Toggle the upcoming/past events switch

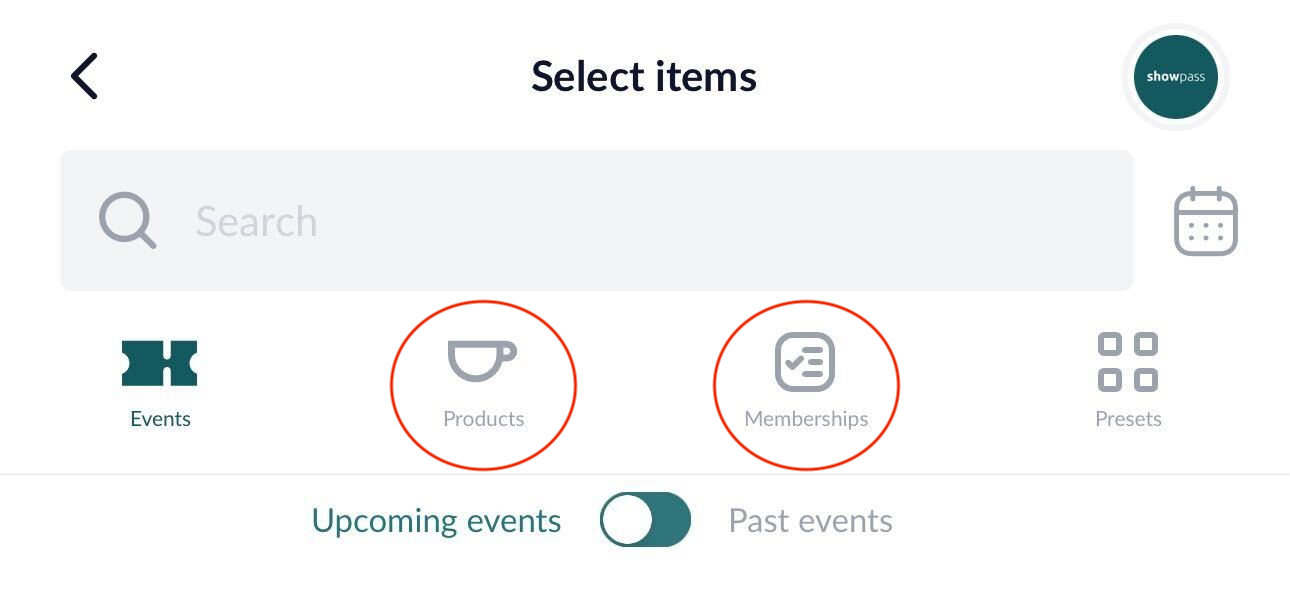click(x=645, y=520)
